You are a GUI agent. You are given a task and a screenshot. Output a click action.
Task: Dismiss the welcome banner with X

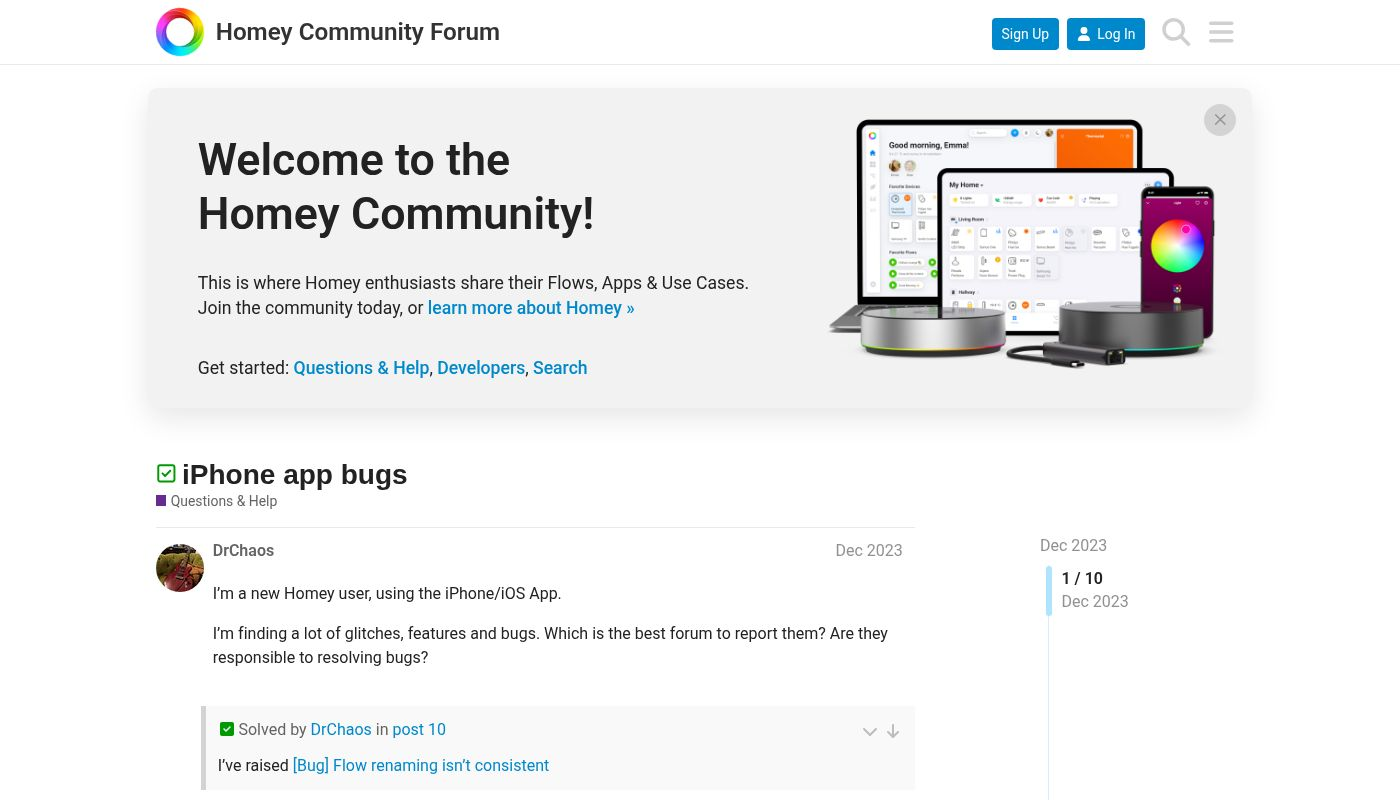coord(1219,120)
